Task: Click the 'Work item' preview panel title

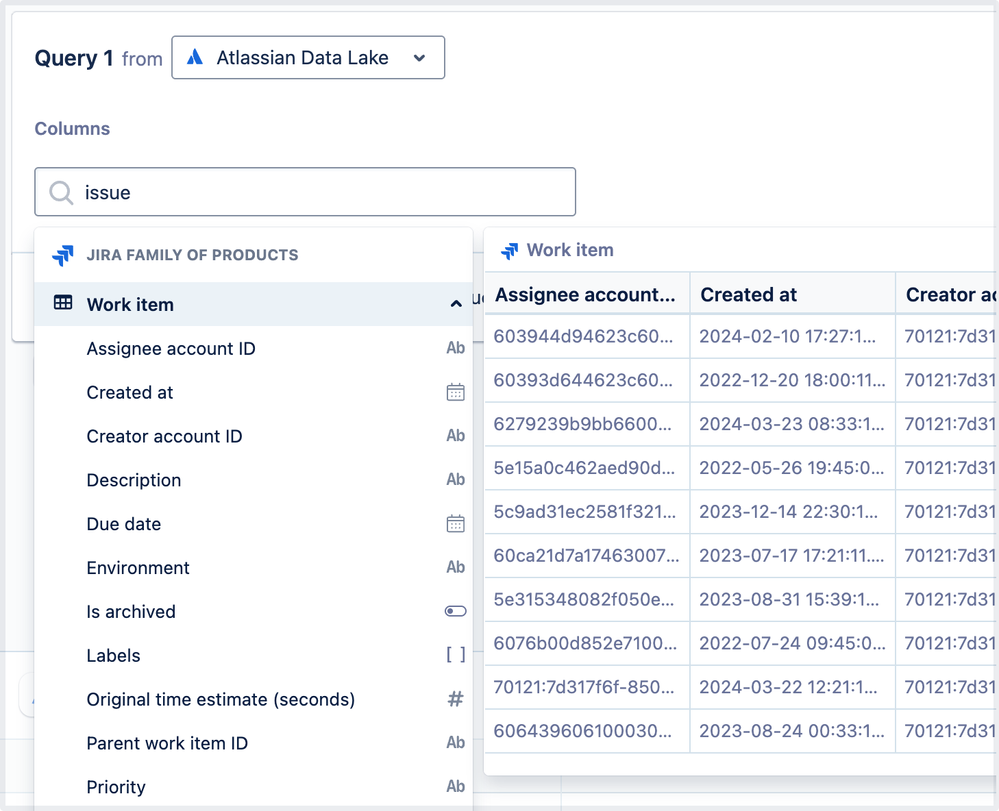Action: pyautogui.click(x=570, y=250)
